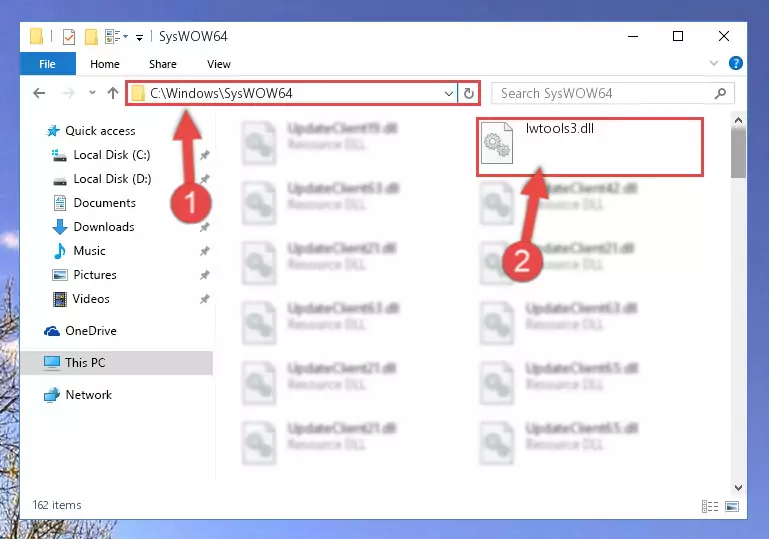The height and width of the screenshot is (539, 769).
Task: Expand the address bar history dropdown
Action: 448,93
